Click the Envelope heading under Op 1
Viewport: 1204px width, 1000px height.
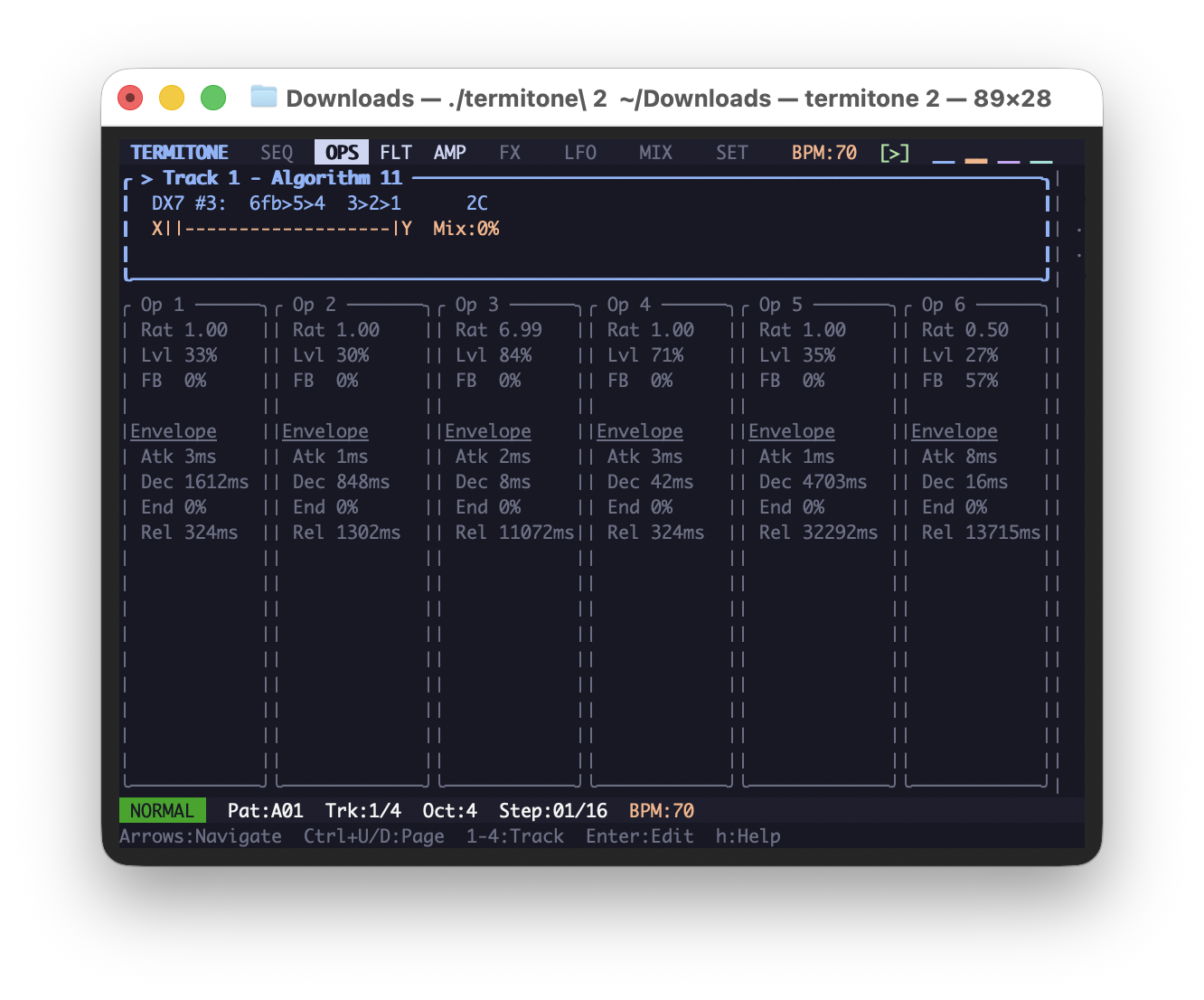tap(174, 431)
